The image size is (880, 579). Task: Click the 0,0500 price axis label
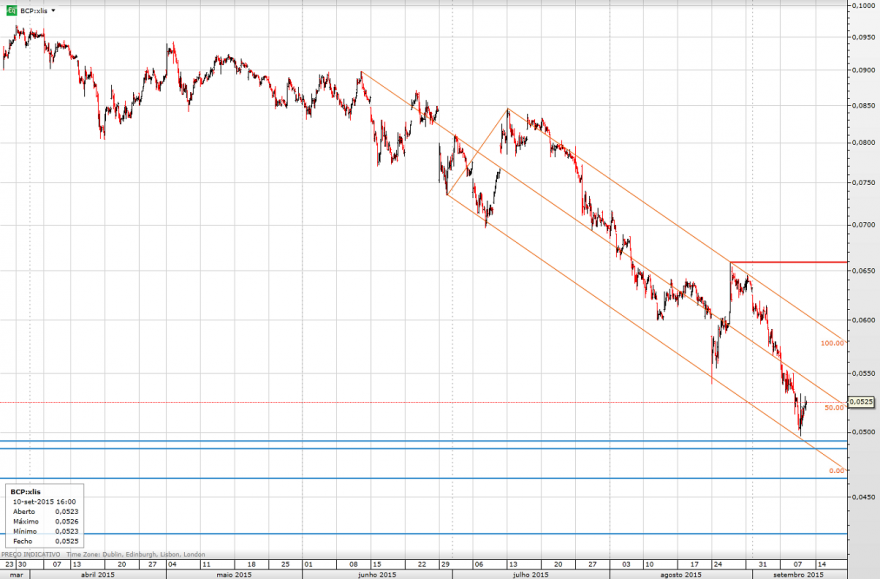tap(863, 432)
